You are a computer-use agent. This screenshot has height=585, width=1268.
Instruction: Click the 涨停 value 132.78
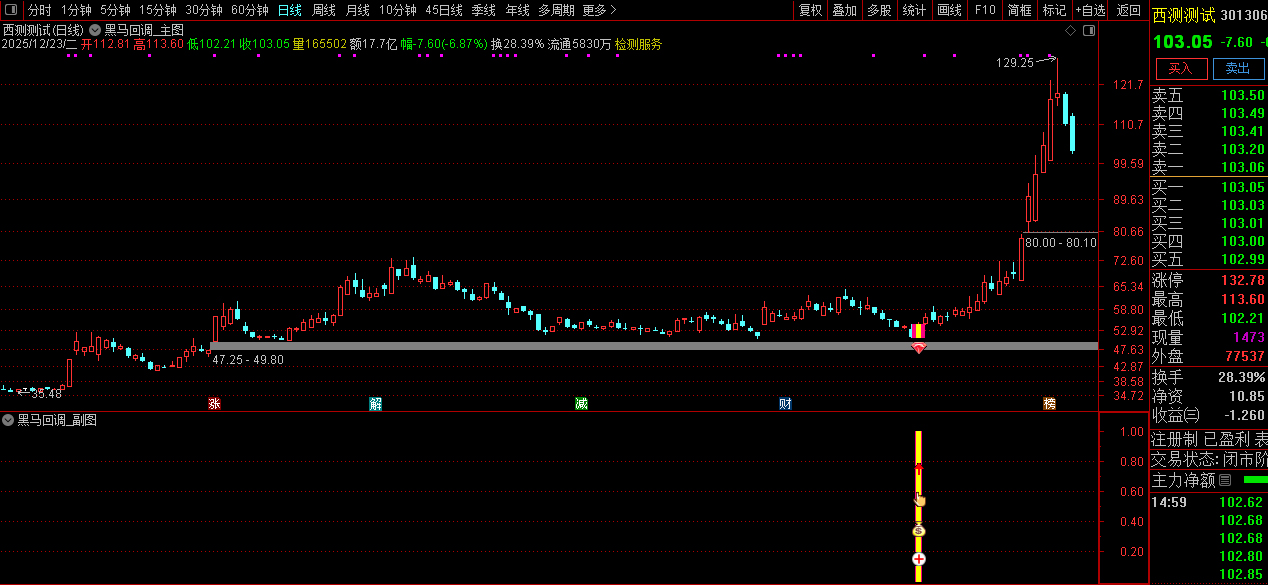click(1242, 280)
